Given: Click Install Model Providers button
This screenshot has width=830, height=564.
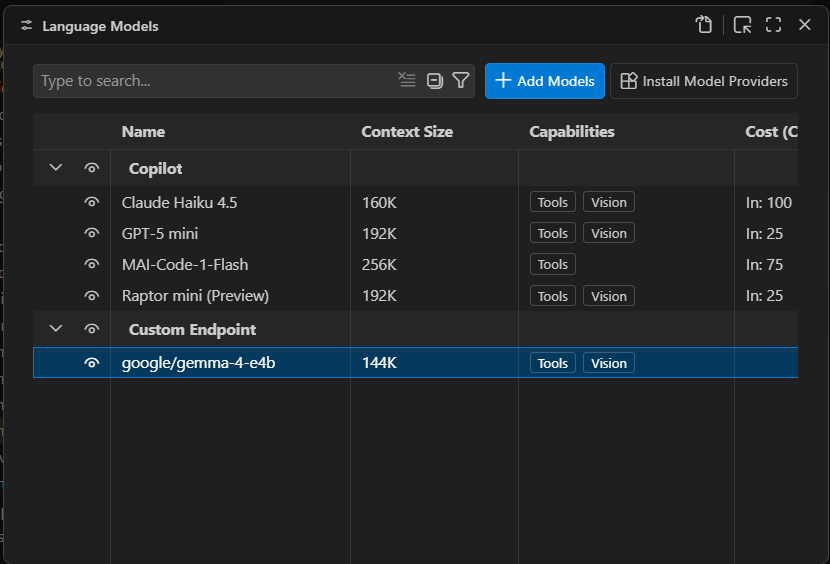Looking at the screenshot, I should pos(703,81).
